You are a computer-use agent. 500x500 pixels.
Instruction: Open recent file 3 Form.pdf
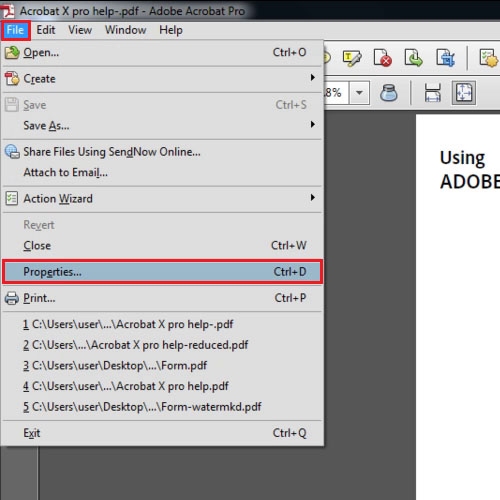pyautogui.click(x=162, y=366)
